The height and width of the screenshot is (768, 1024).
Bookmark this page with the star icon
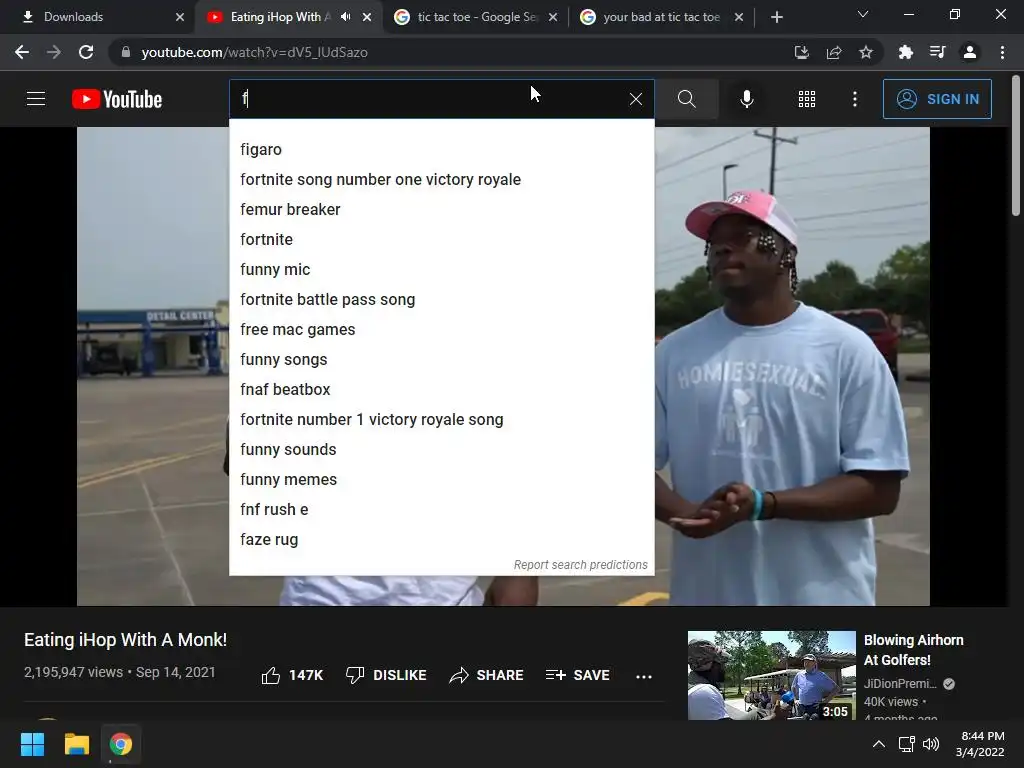[x=866, y=52]
